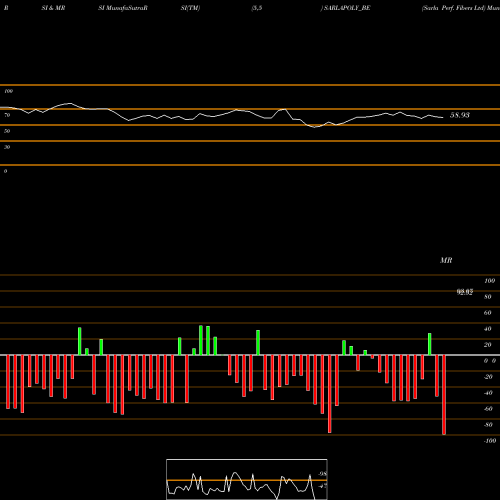Click the tallest red bar reaching -100
500x500 pixels.
tap(444, 395)
